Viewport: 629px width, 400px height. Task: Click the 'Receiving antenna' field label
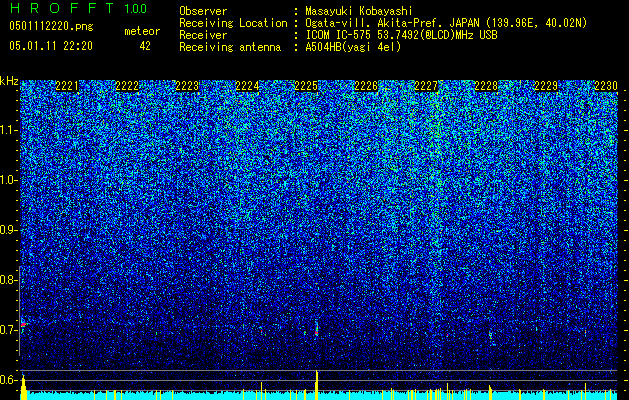230,47
